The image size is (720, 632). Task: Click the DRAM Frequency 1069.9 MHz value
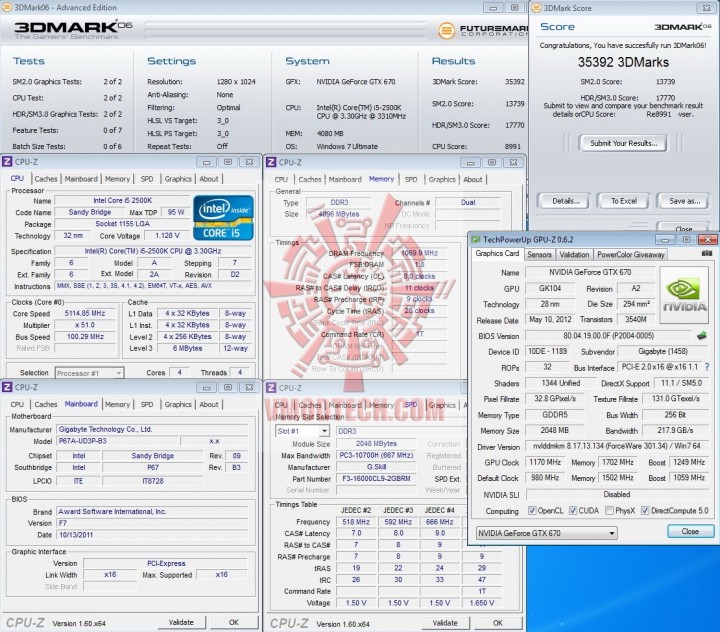pyautogui.click(x=419, y=253)
